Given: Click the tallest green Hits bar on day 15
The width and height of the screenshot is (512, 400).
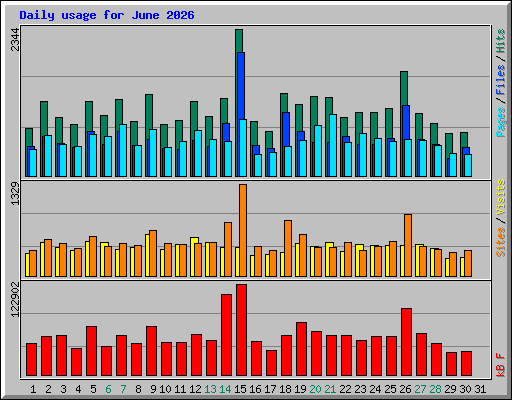Looking at the screenshot, I should 239,41.
